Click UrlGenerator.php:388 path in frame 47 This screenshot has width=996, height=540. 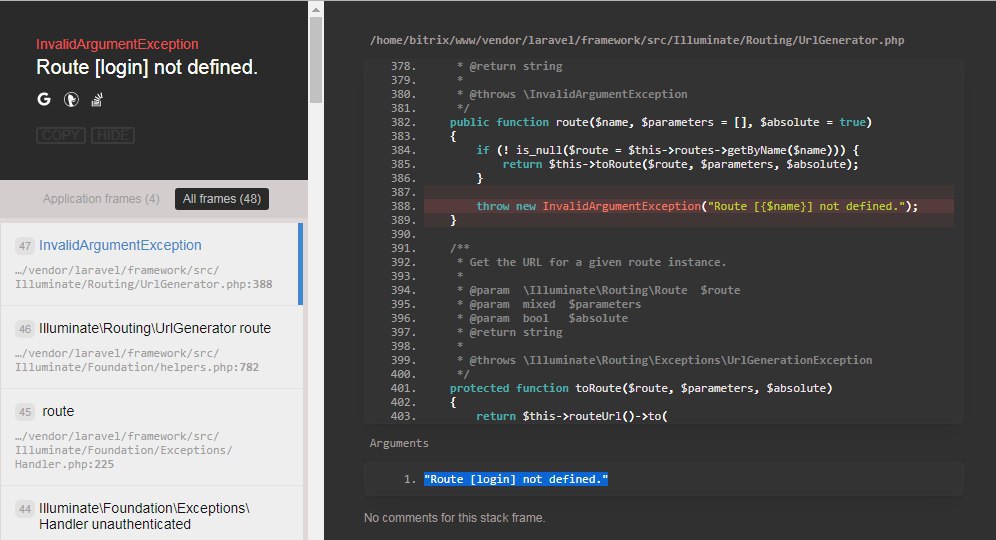(x=144, y=277)
